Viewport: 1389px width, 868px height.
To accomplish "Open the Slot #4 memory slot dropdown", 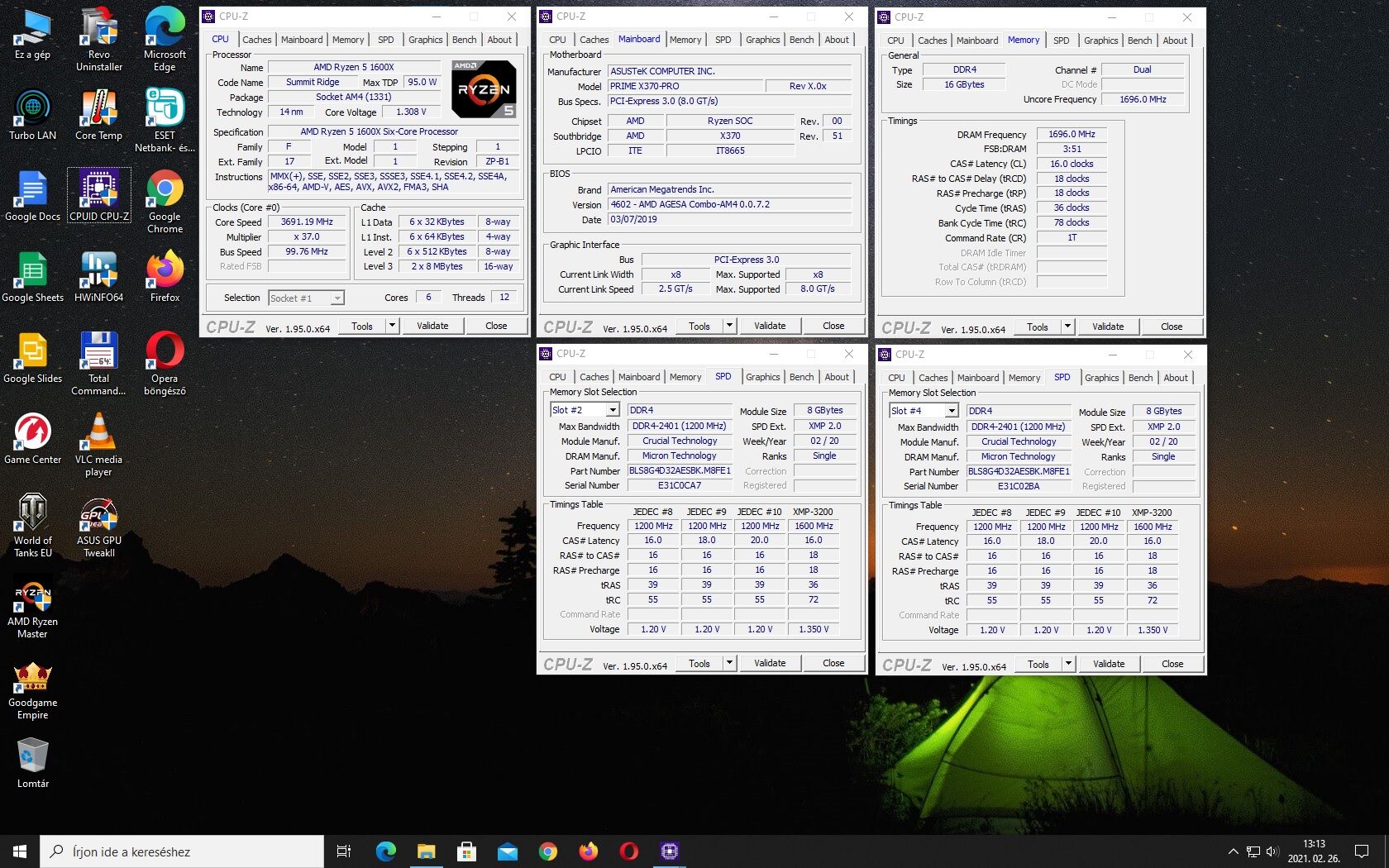I will (952, 411).
